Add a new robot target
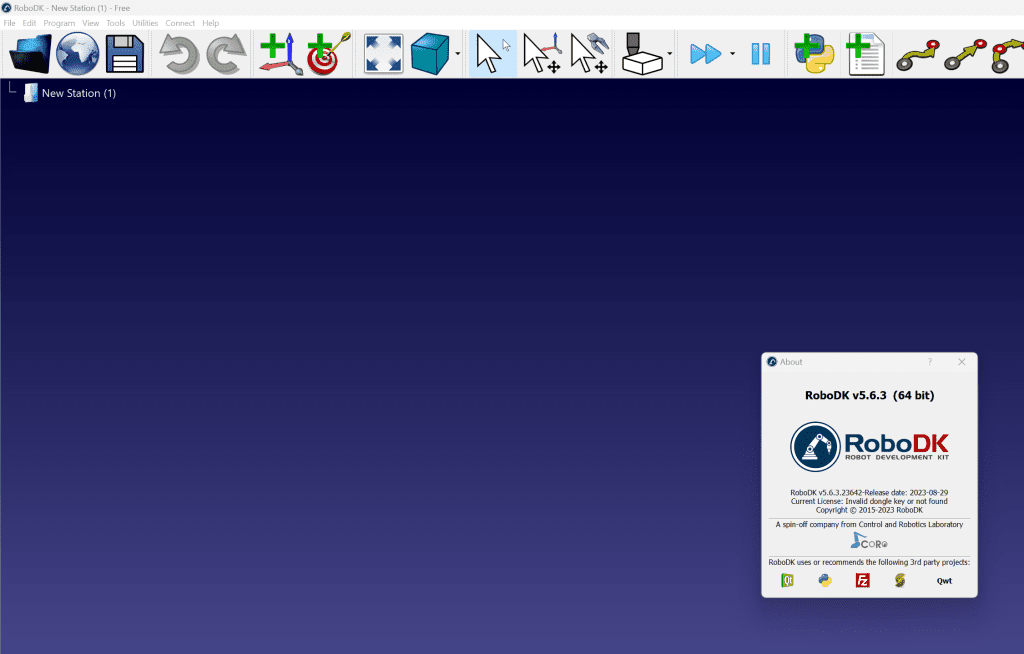 tap(328, 54)
